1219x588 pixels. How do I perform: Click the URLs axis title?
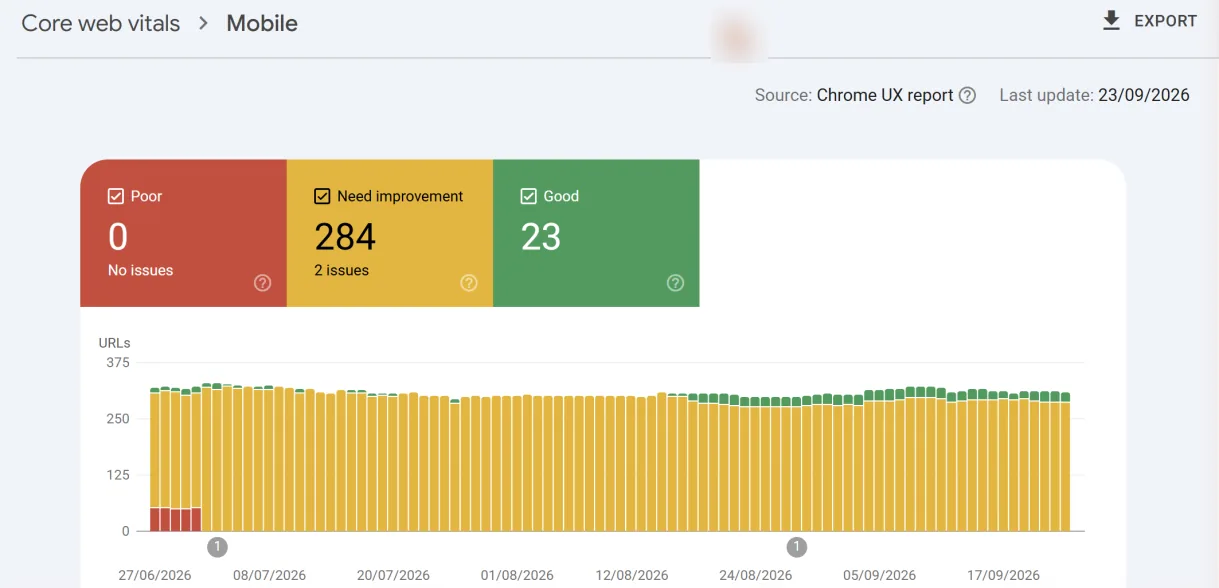click(x=114, y=343)
